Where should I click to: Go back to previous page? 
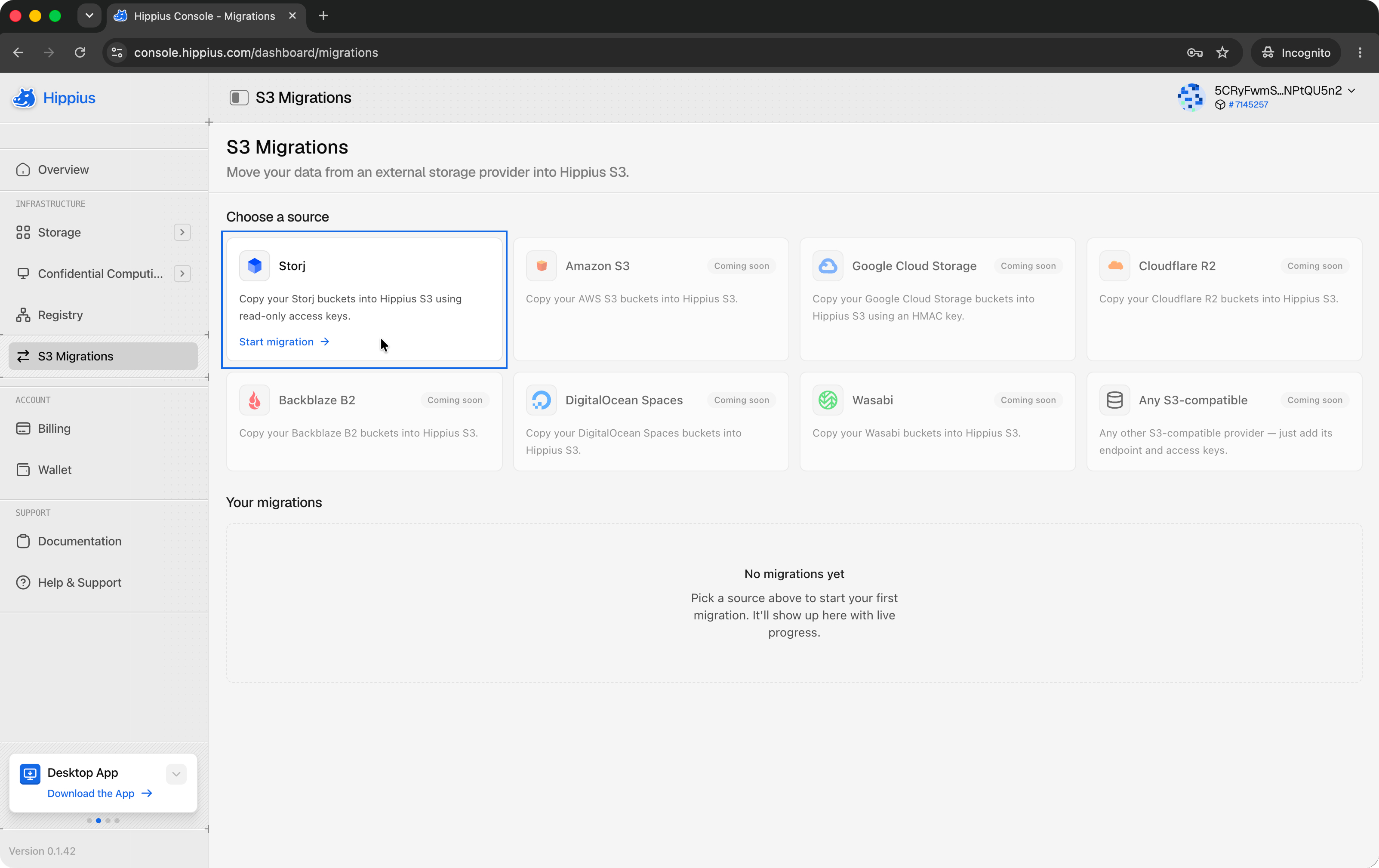click(x=18, y=52)
